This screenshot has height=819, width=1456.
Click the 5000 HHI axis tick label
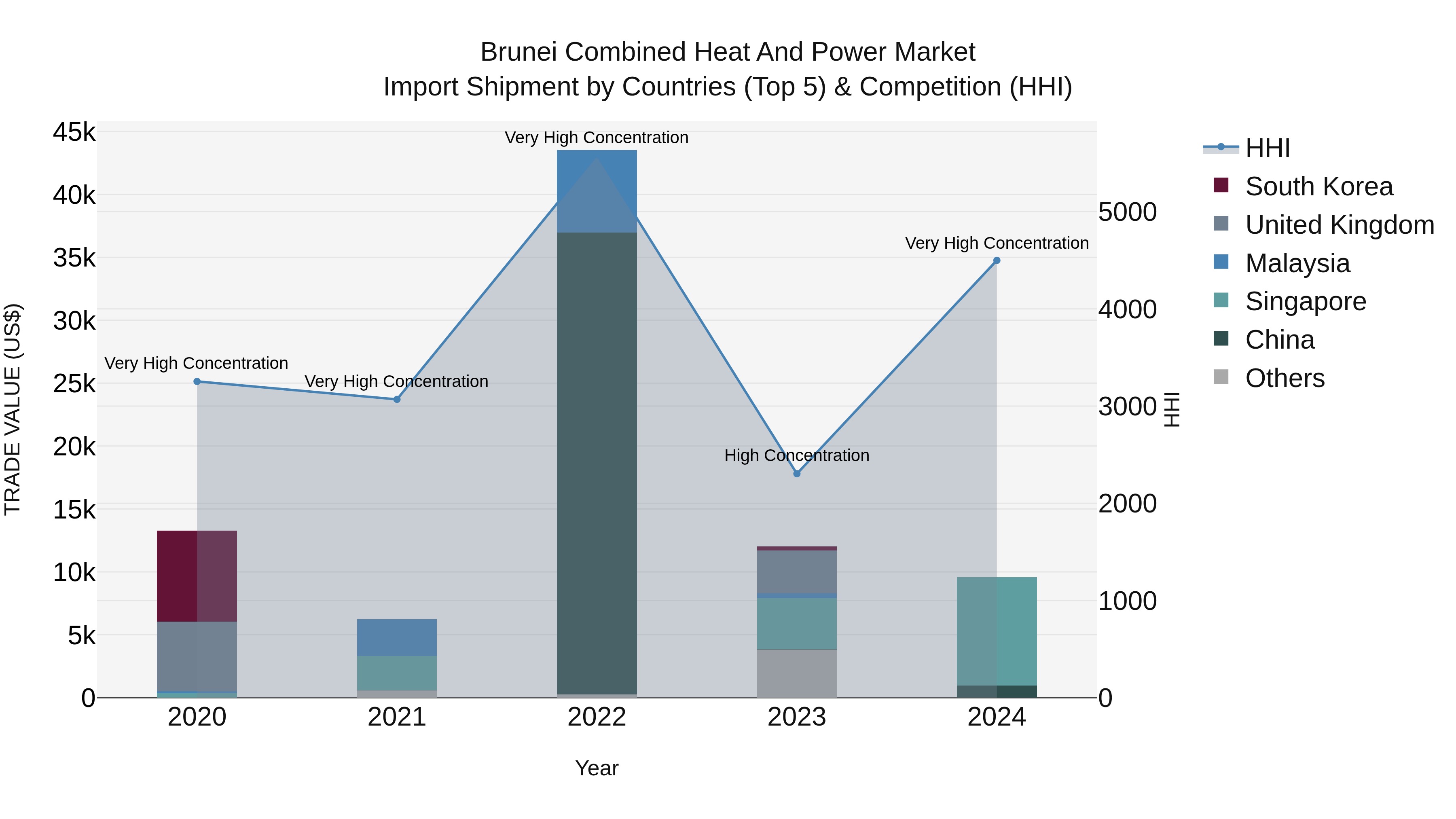pyautogui.click(x=1128, y=212)
